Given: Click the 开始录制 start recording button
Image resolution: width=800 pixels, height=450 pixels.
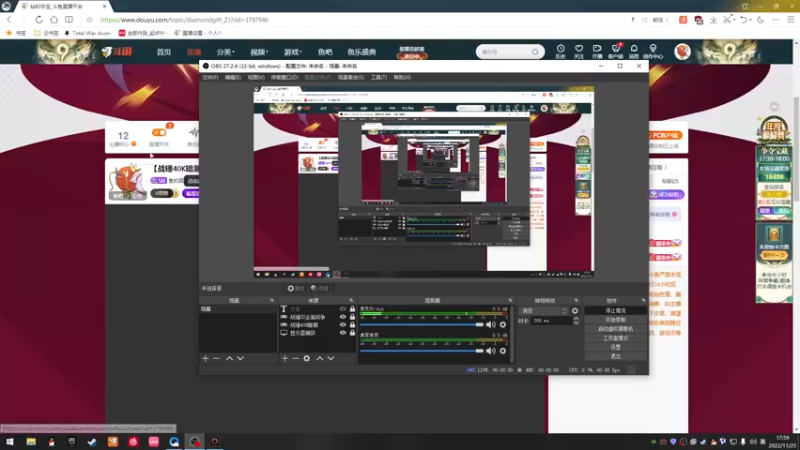Looking at the screenshot, I should (615, 320).
